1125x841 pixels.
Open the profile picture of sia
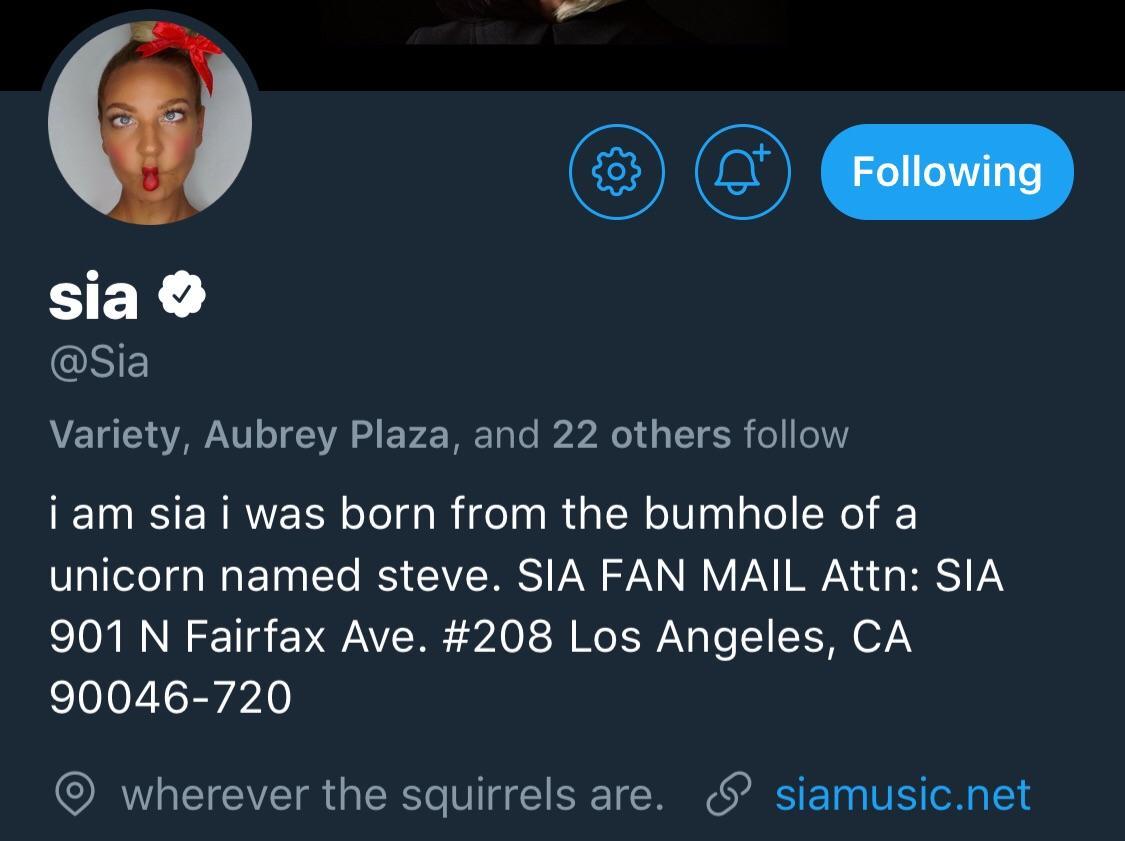[x=150, y=120]
